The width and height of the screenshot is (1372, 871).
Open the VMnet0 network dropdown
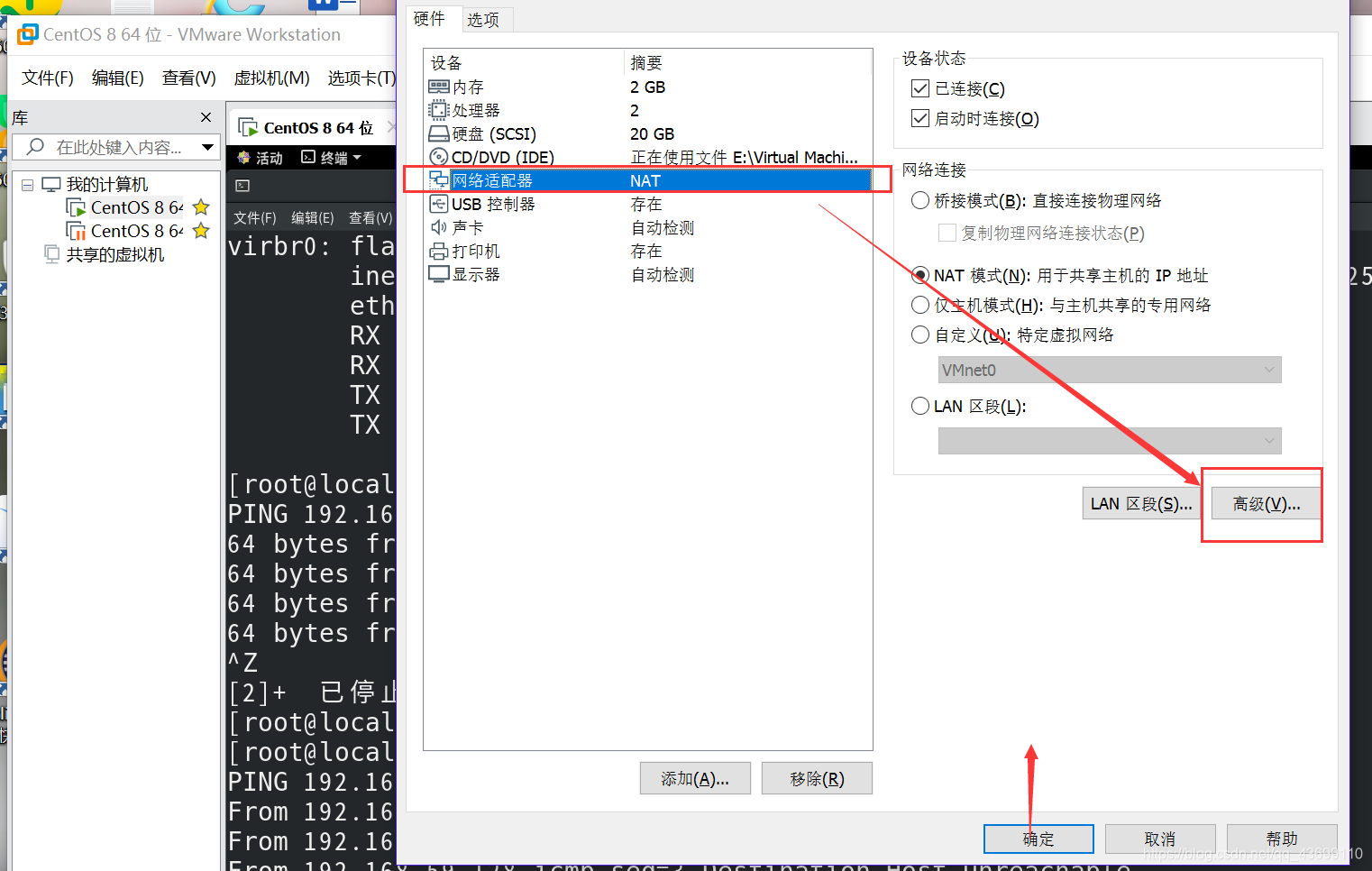pyautogui.click(x=1110, y=370)
